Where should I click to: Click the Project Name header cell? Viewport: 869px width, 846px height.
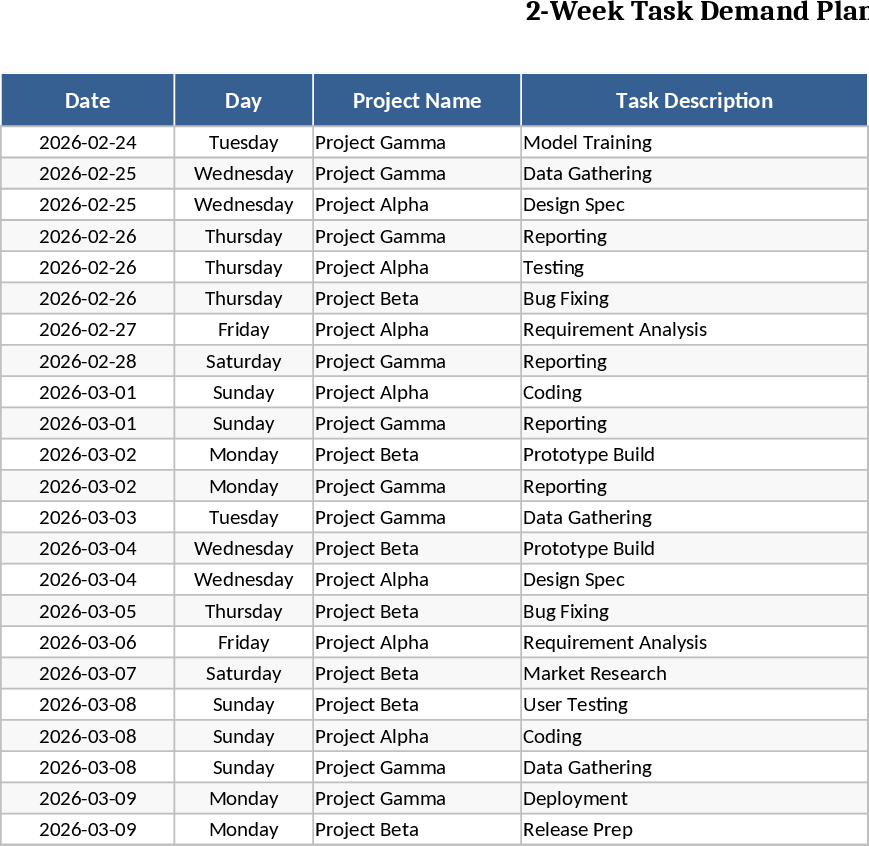[417, 100]
